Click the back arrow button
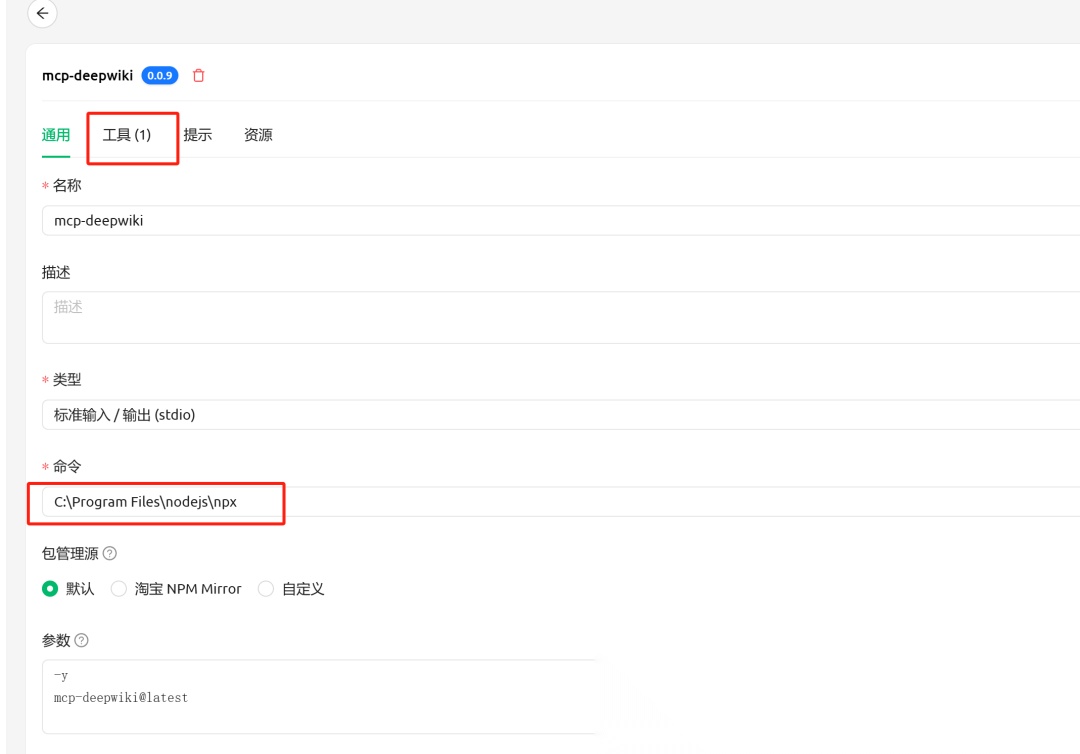 [x=42, y=13]
